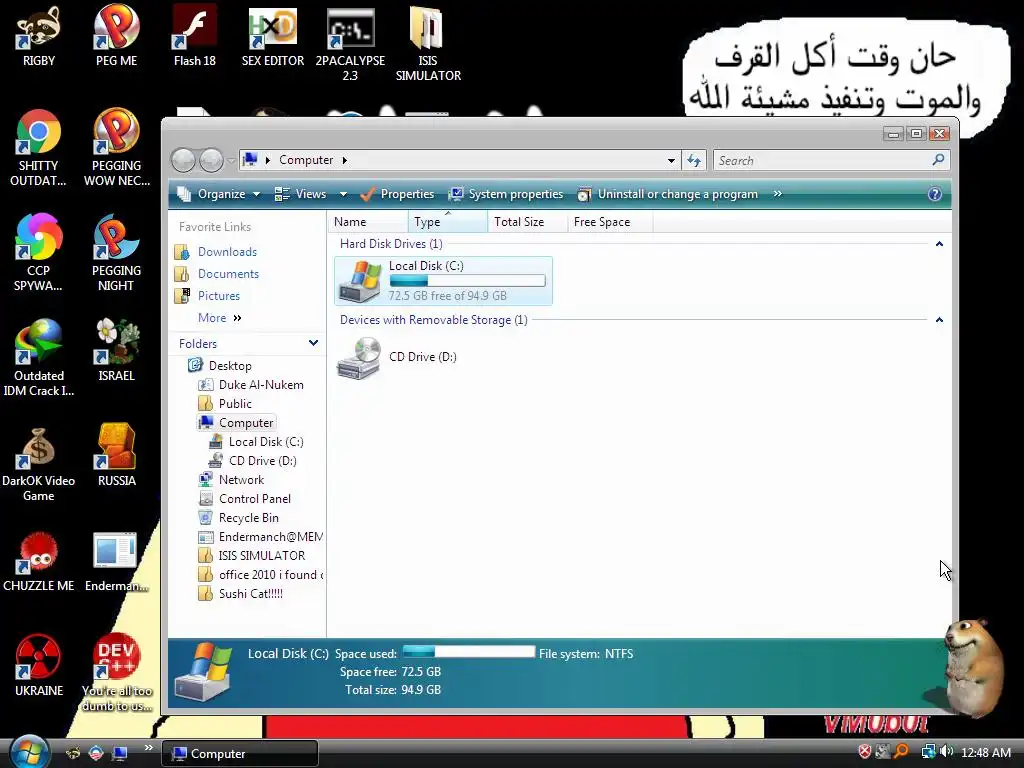The image size is (1024, 768).
Task: Click the red security alert tray icon
Action: tap(865, 752)
